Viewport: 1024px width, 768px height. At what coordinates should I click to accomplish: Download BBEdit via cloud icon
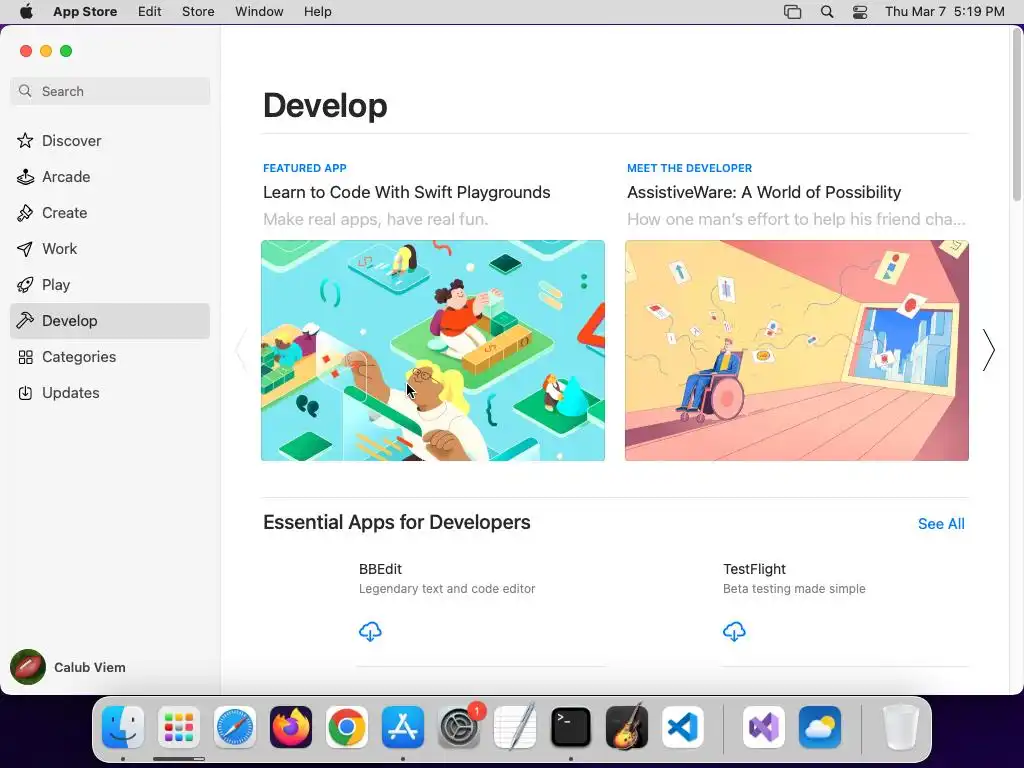click(x=370, y=632)
